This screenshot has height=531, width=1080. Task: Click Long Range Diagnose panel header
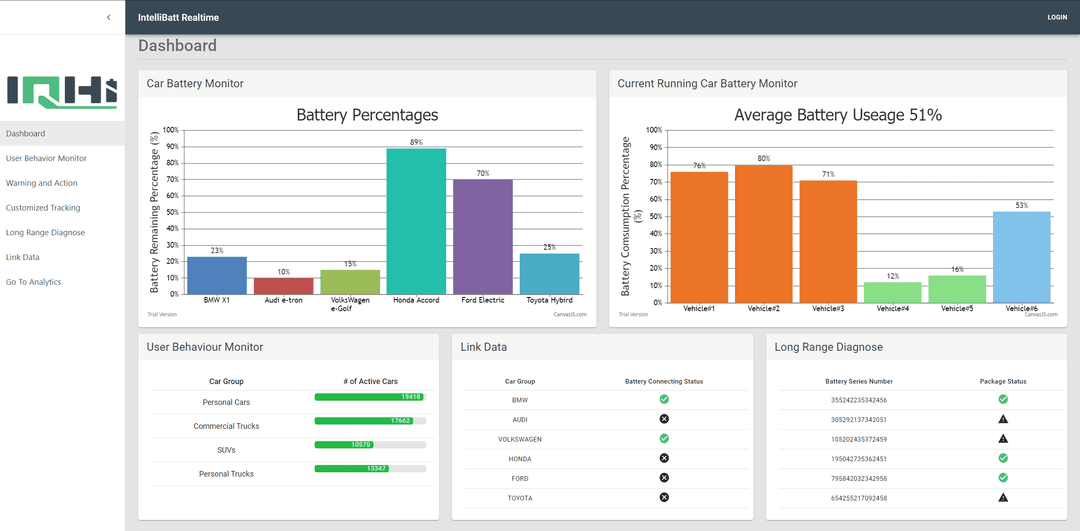click(916, 347)
